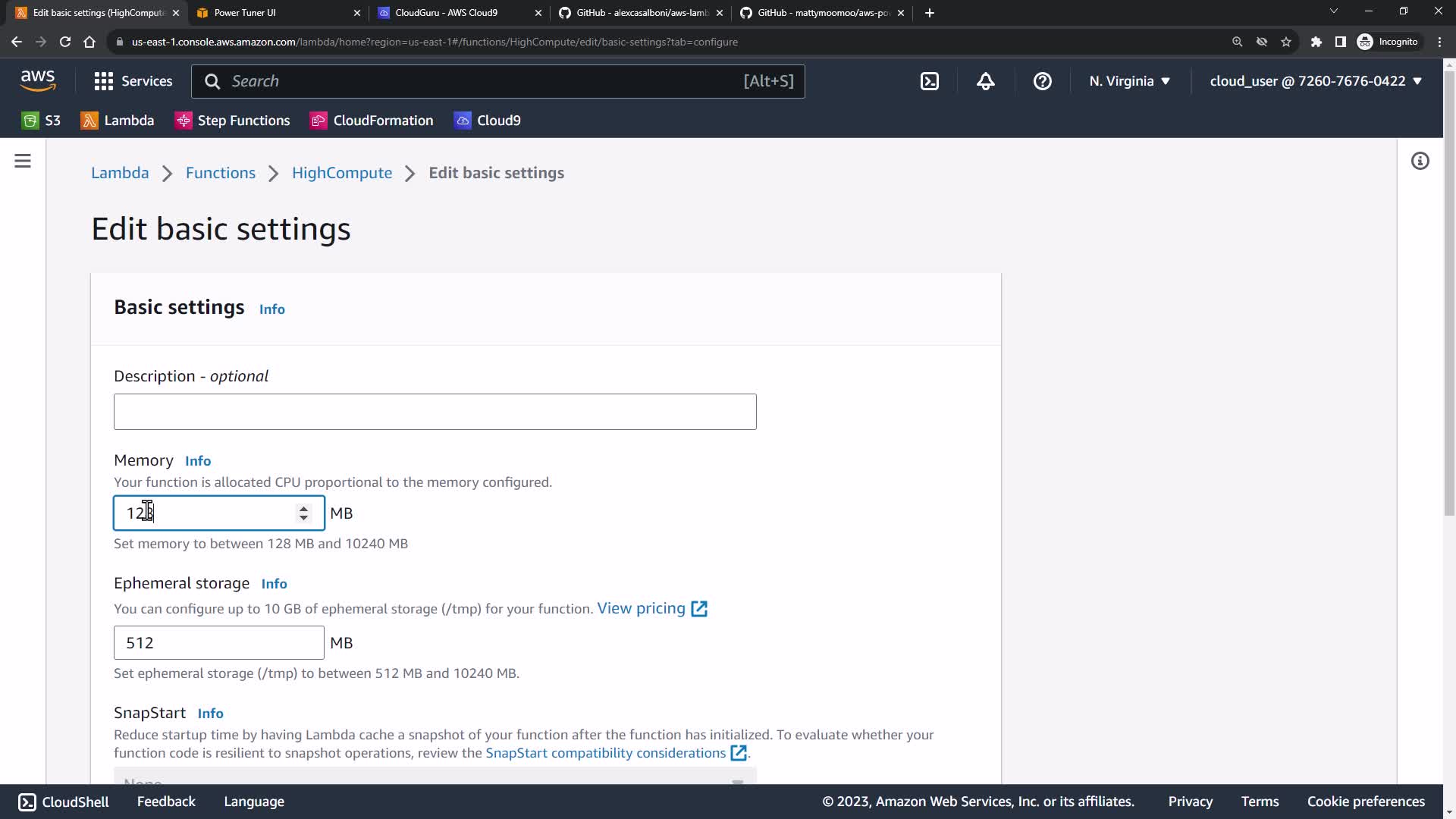Click the Ephemeral storage input field
This screenshot has width=1456, height=819.
coord(218,643)
